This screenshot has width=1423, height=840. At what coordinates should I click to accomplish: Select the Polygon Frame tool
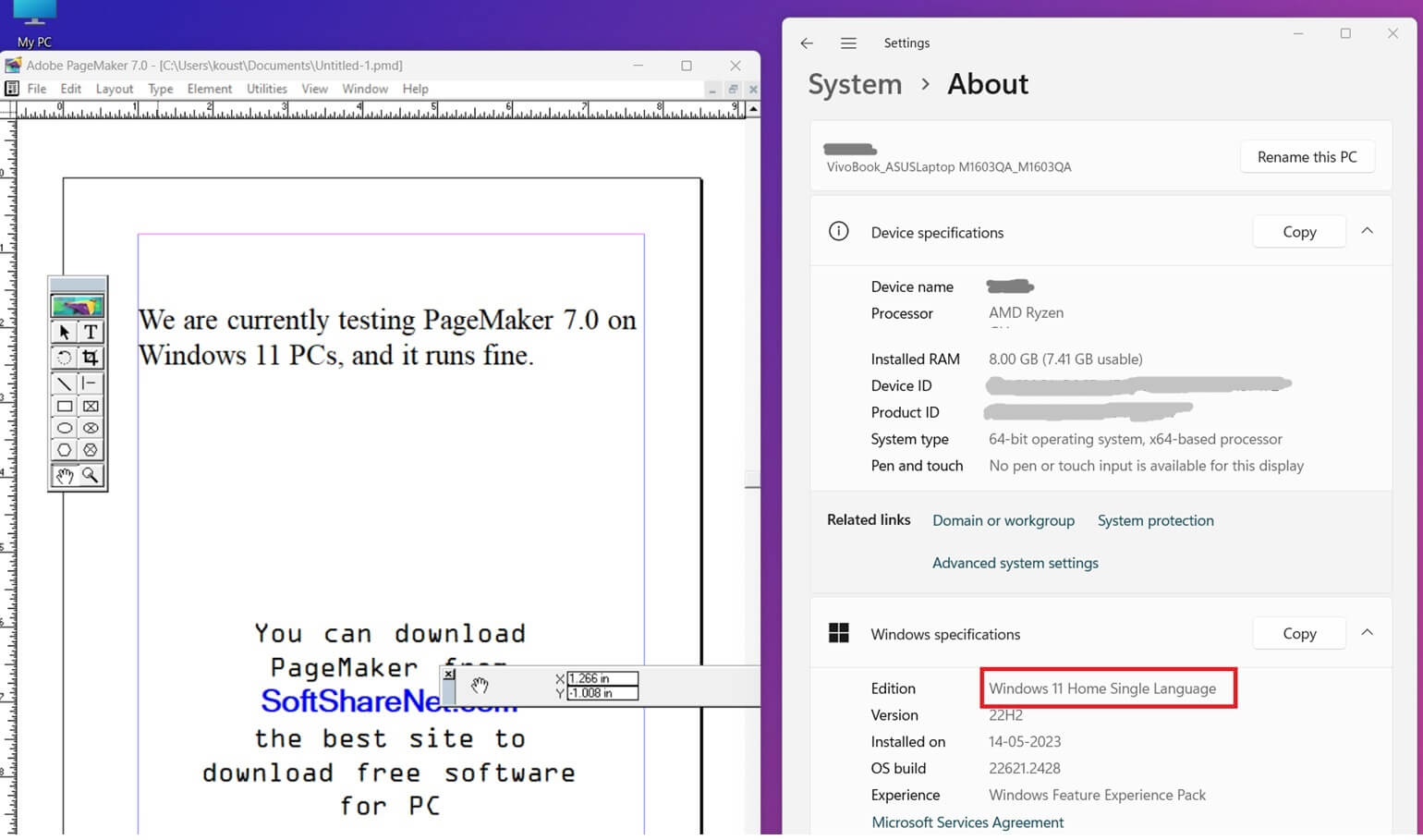pos(91,450)
